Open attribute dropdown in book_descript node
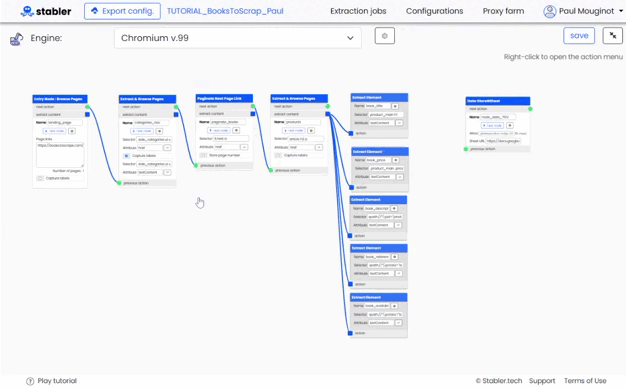The width and height of the screenshot is (626, 388). coord(398,225)
